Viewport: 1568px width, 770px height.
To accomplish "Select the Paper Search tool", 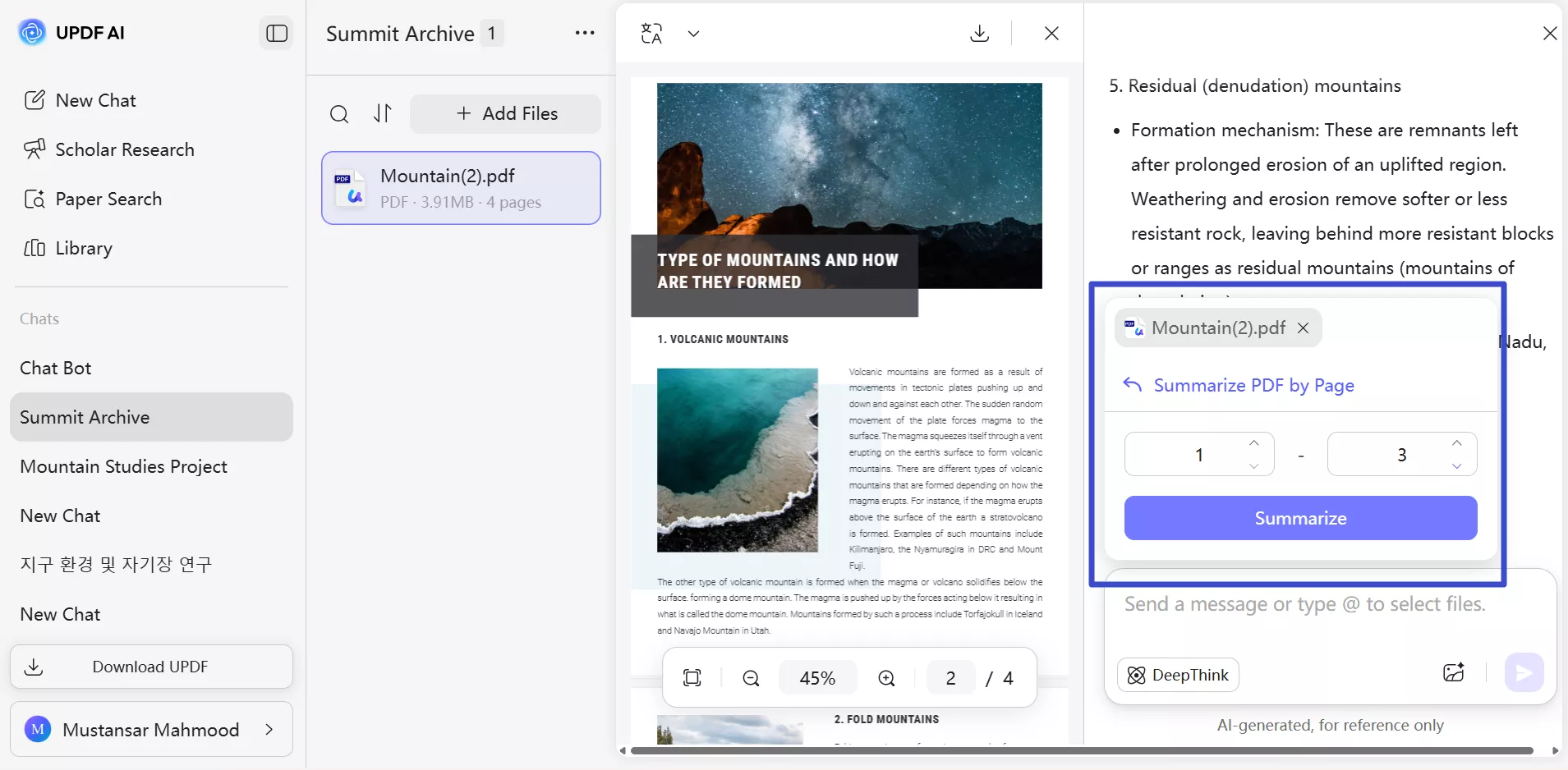I will (x=108, y=199).
